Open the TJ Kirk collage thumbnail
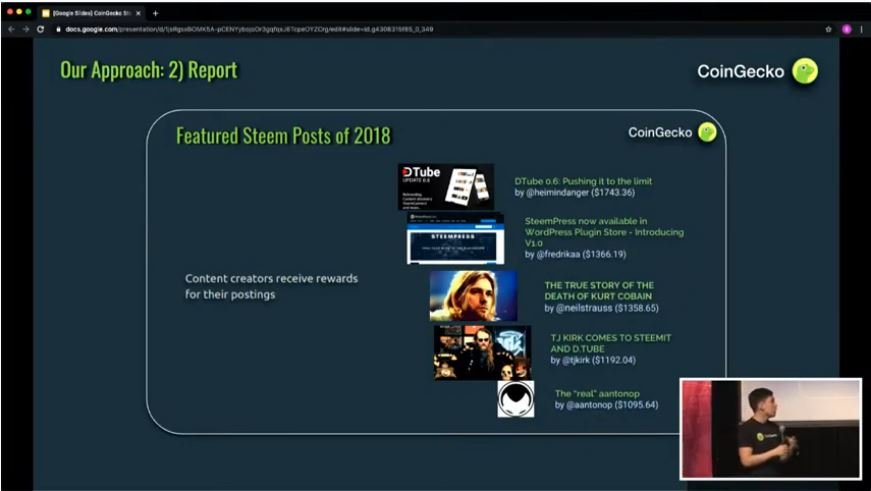Screen dimensions: 871x491 482,353
